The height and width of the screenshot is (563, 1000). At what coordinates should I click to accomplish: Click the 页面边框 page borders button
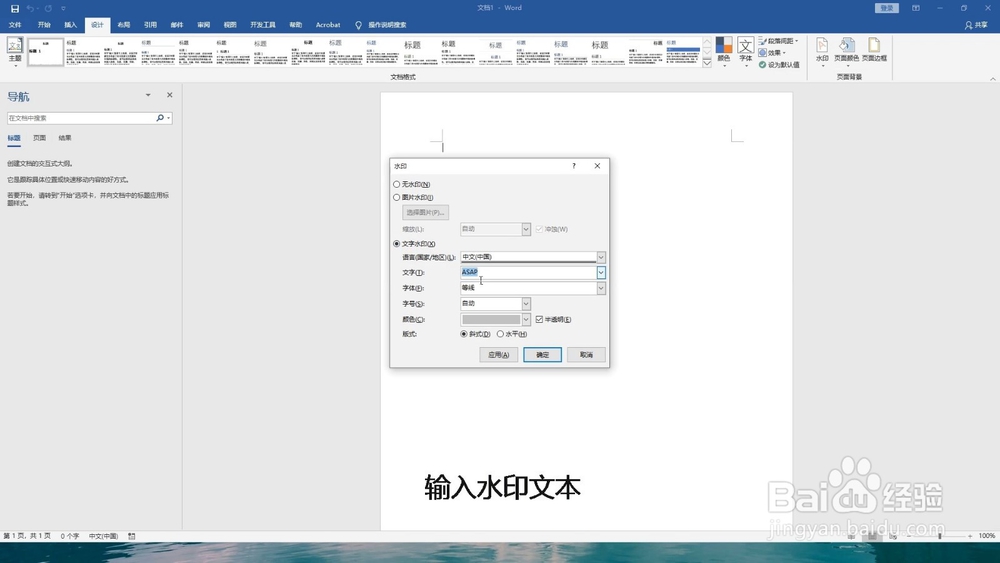coord(874,50)
